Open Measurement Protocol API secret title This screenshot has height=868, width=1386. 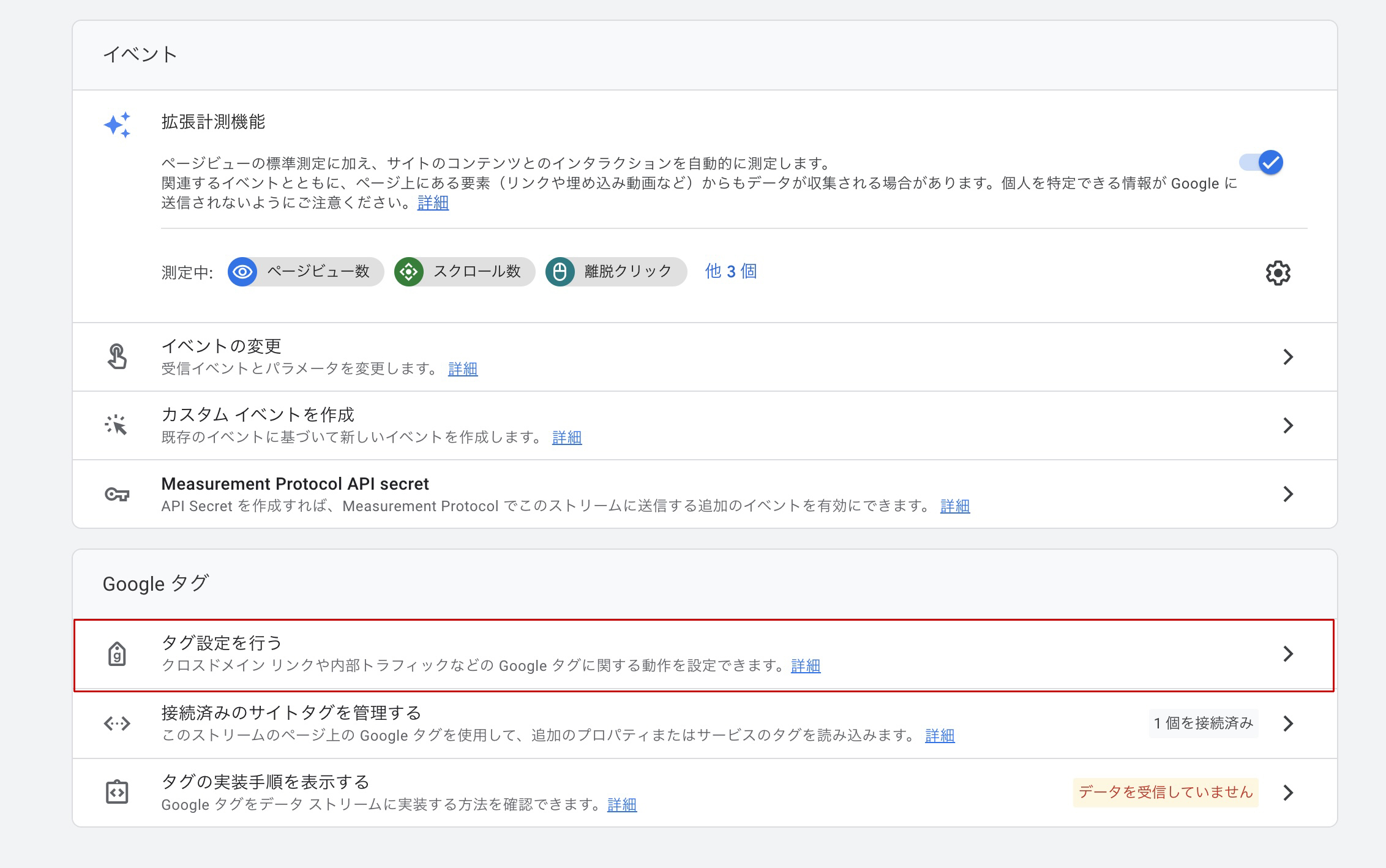point(295,484)
